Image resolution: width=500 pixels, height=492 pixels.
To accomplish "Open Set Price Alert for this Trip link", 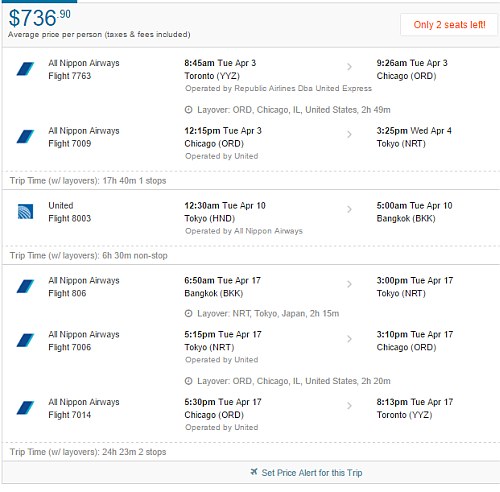I will click(x=312, y=473).
